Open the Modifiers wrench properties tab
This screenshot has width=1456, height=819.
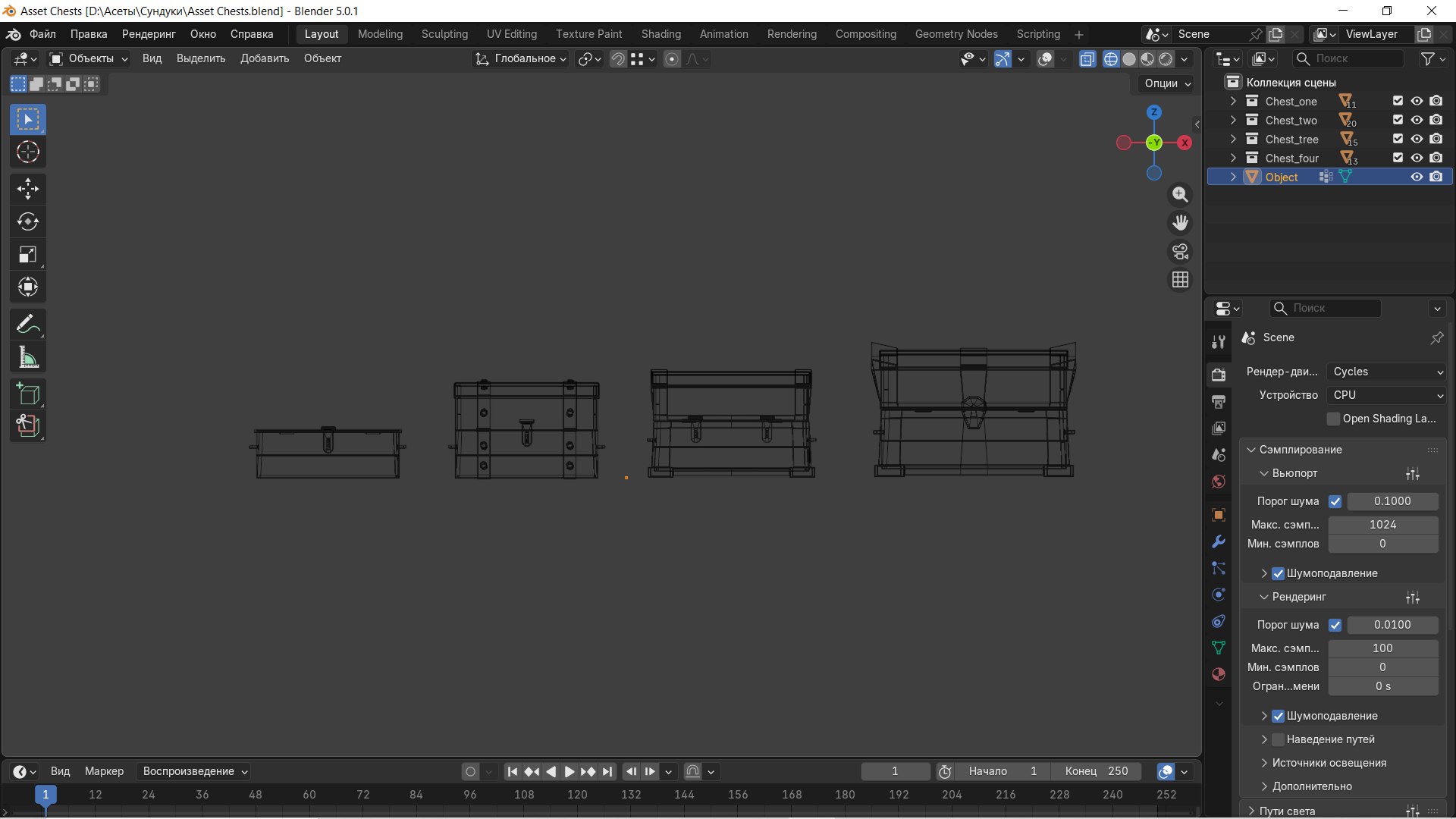(x=1219, y=541)
